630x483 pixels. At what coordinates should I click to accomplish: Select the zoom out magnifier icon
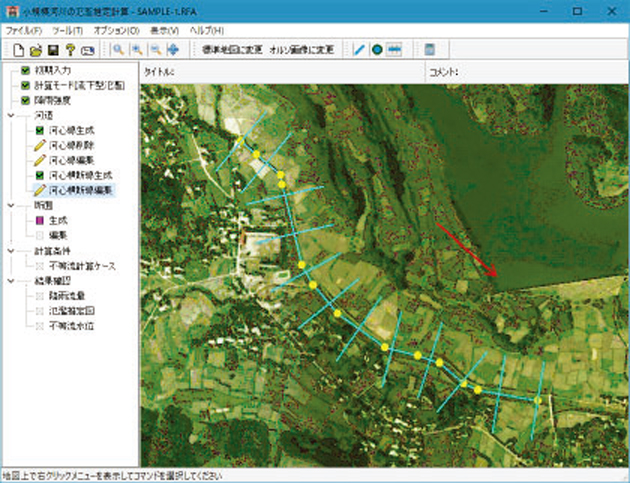pyautogui.click(x=155, y=49)
